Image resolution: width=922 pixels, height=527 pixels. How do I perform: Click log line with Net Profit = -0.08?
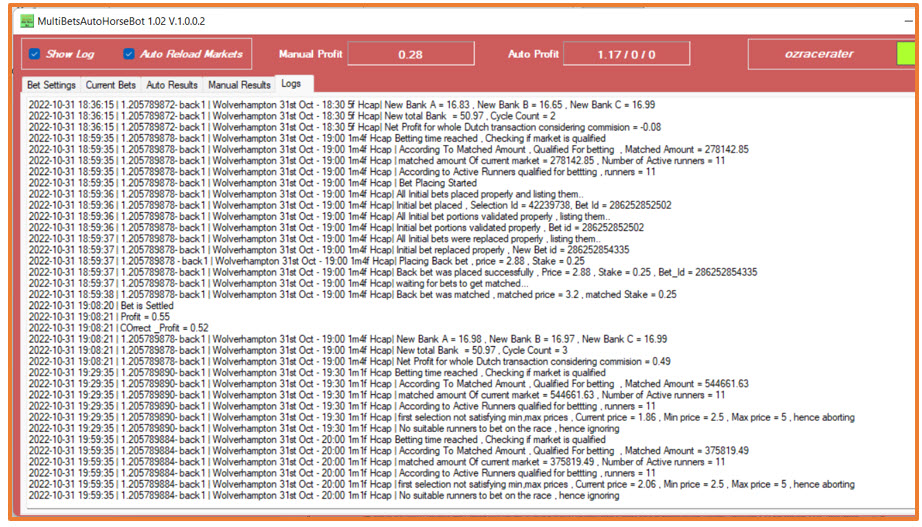[x=345, y=127]
